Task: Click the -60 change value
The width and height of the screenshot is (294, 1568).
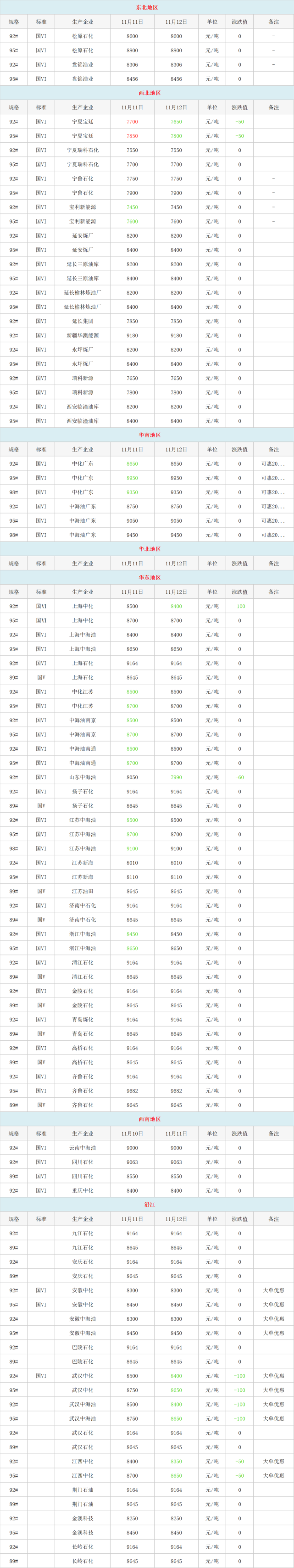Action: 240,777
